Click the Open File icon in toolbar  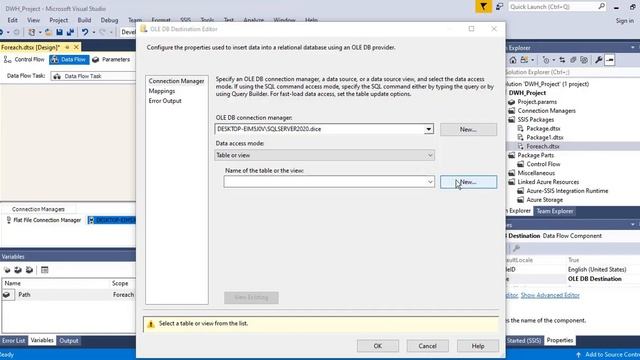click(x=48, y=32)
